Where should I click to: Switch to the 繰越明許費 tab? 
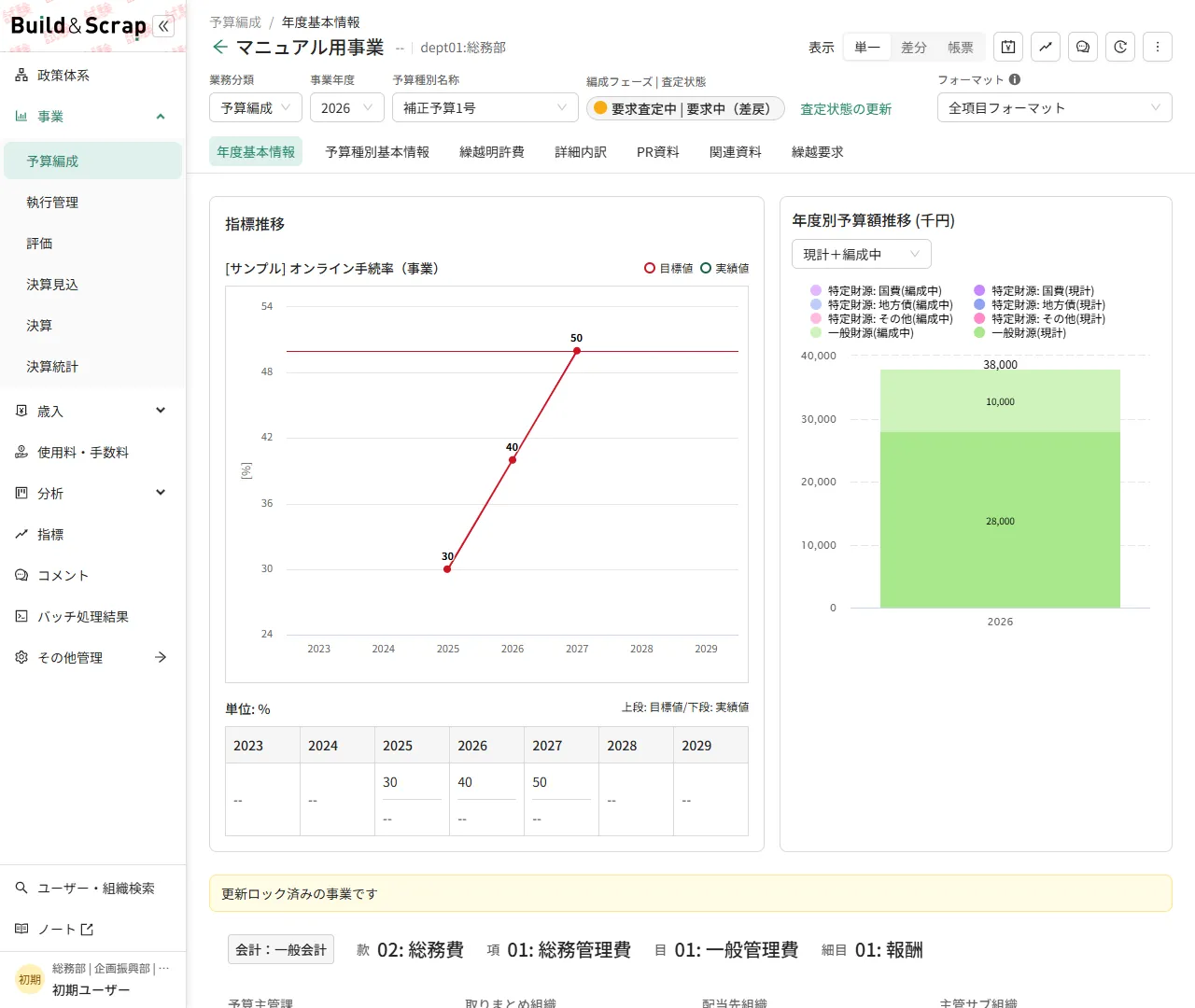coord(492,151)
